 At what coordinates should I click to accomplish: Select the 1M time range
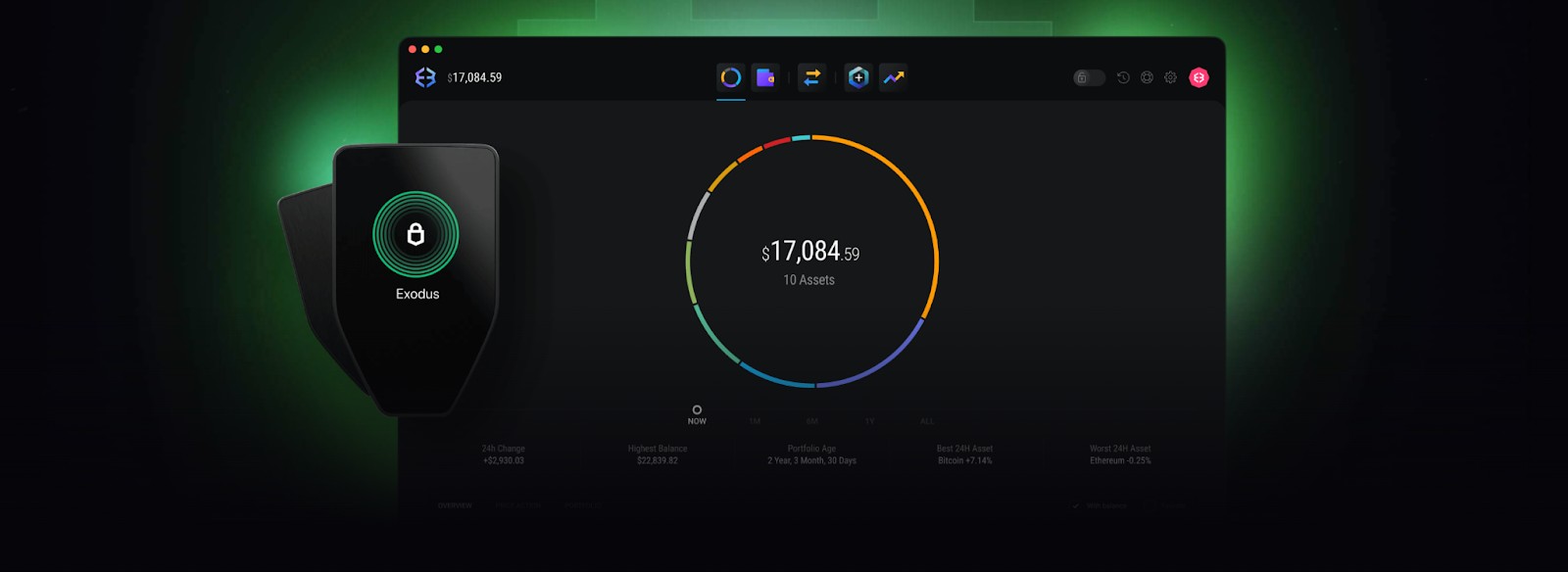755,421
